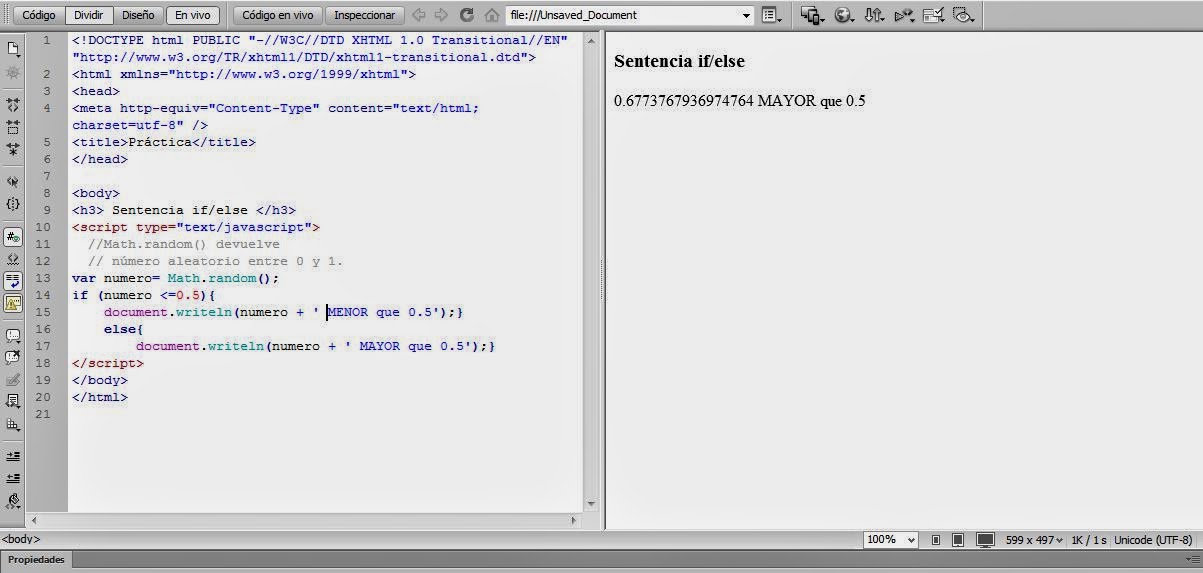Open the Multiscreen preview icon
Viewport: 1203px width, 573px height.
[812, 15]
